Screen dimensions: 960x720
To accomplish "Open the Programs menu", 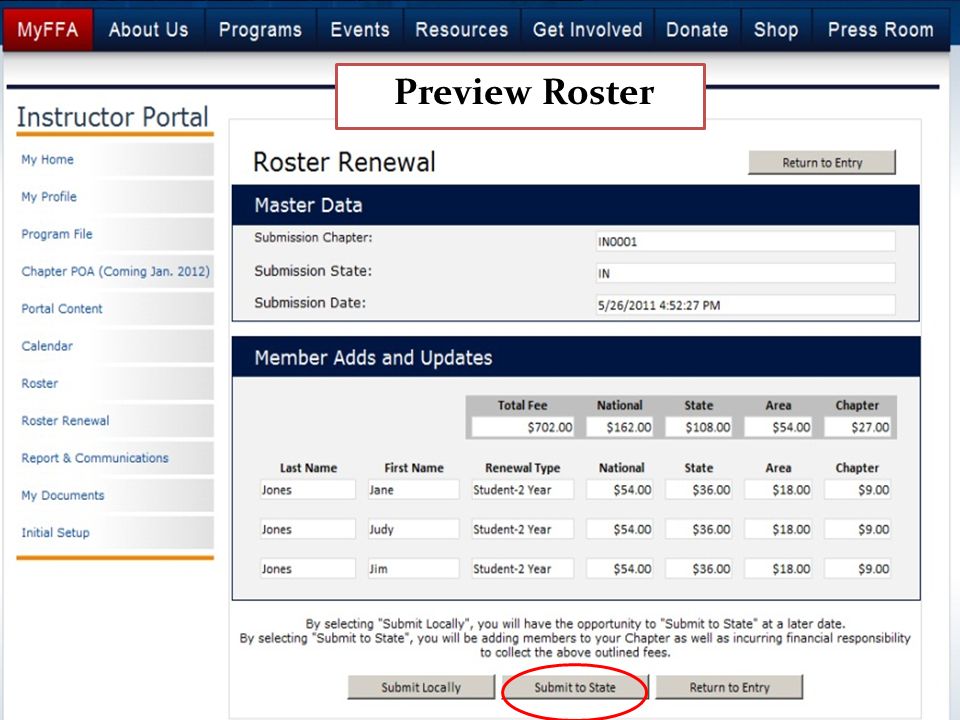I will (260, 29).
